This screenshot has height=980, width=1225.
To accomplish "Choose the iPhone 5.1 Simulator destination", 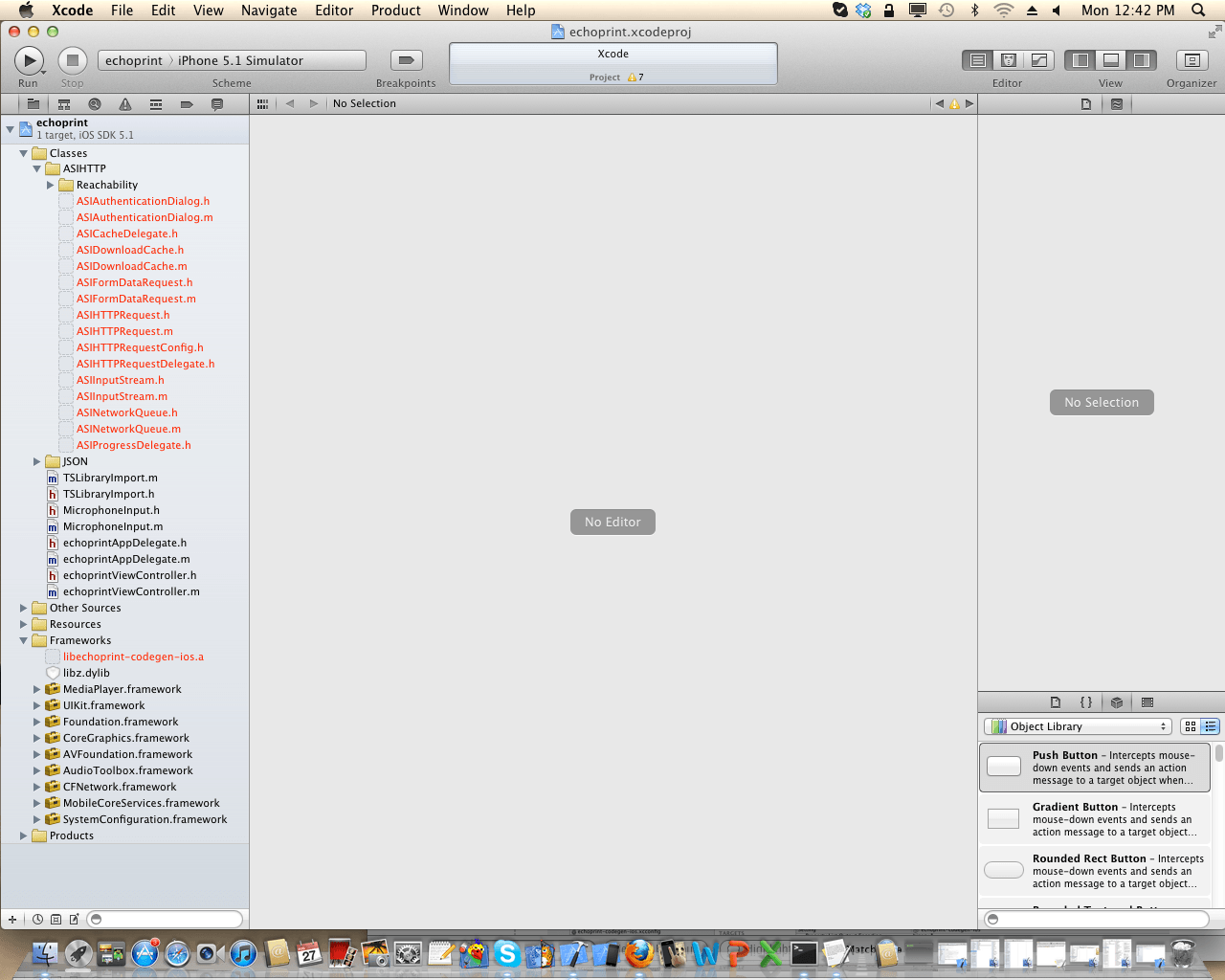I will 240,60.
